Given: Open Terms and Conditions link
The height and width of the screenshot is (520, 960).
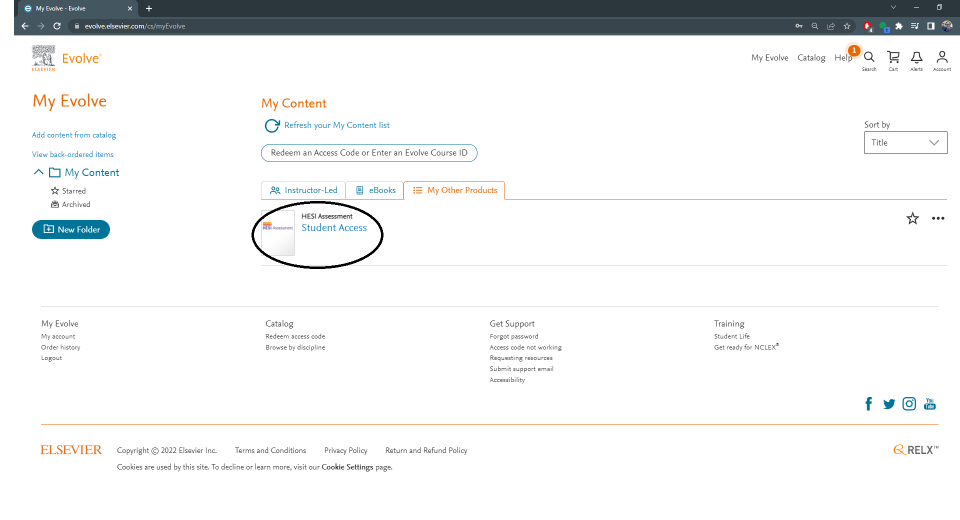Looking at the screenshot, I should pos(270,450).
